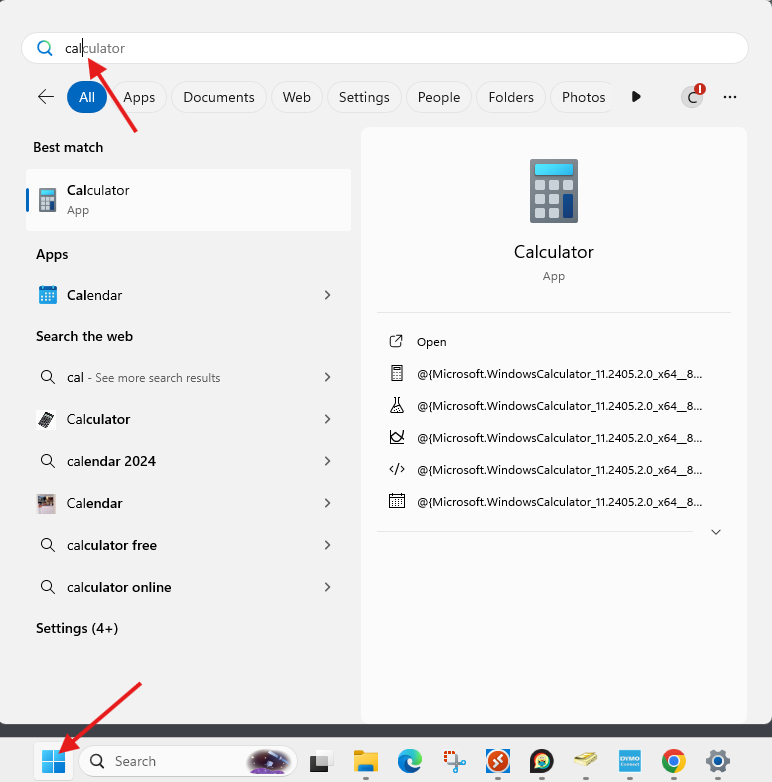Image resolution: width=772 pixels, height=782 pixels.
Task: Select web result Calculator with thumbnail
Action: click(175, 419)
